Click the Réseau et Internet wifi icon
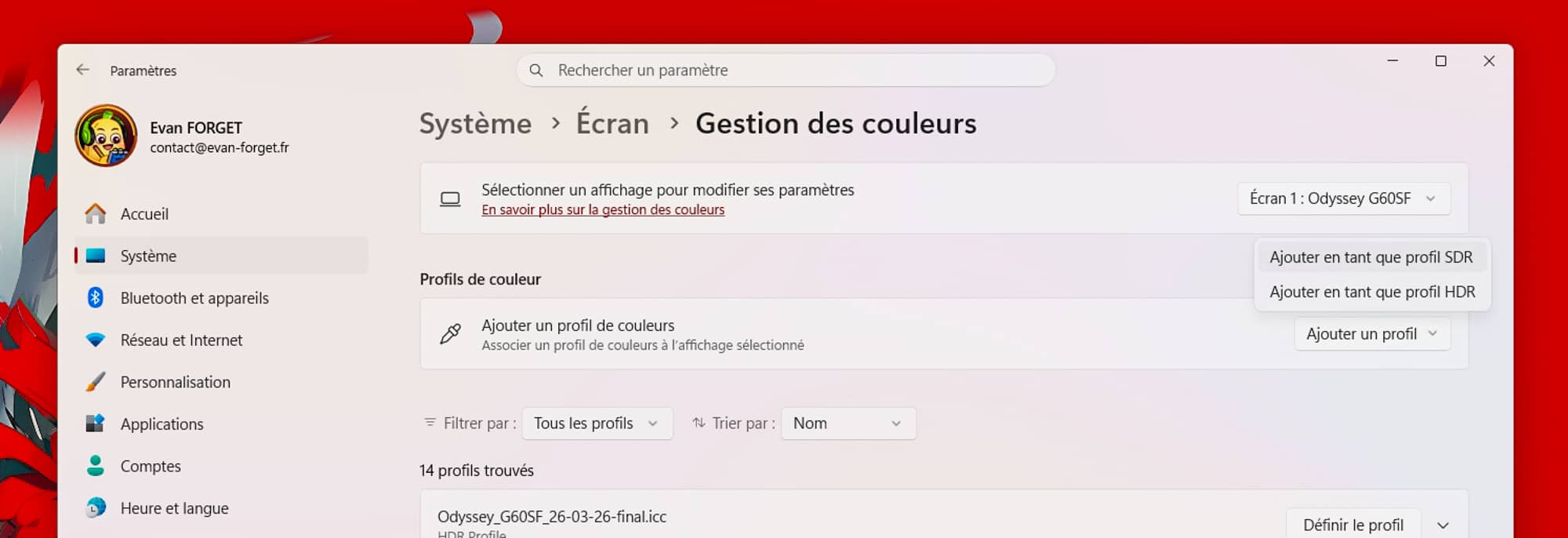Viewport: 1568px width, 538px height. [x=96, y=340]
